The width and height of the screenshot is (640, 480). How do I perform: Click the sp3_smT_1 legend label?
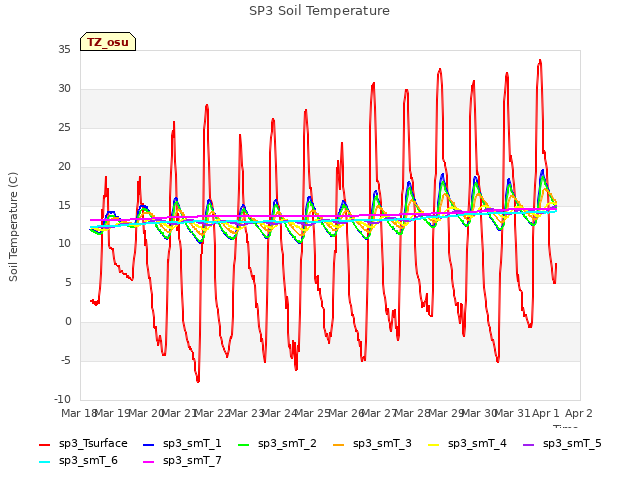pyautogui.click(x=192, y=444)
